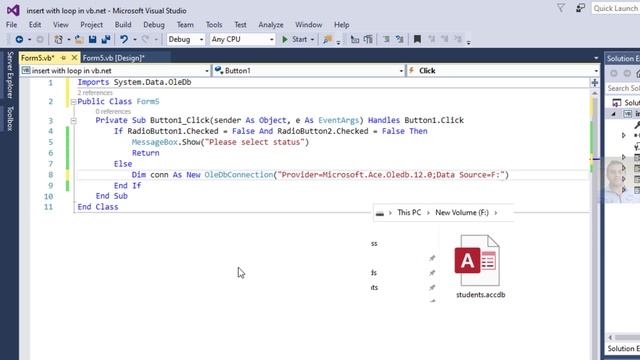Image resolution: width=640 pixels, height=360 pixels.
Task: Open the notifications filter funnel icon
Action: (561, 8)
